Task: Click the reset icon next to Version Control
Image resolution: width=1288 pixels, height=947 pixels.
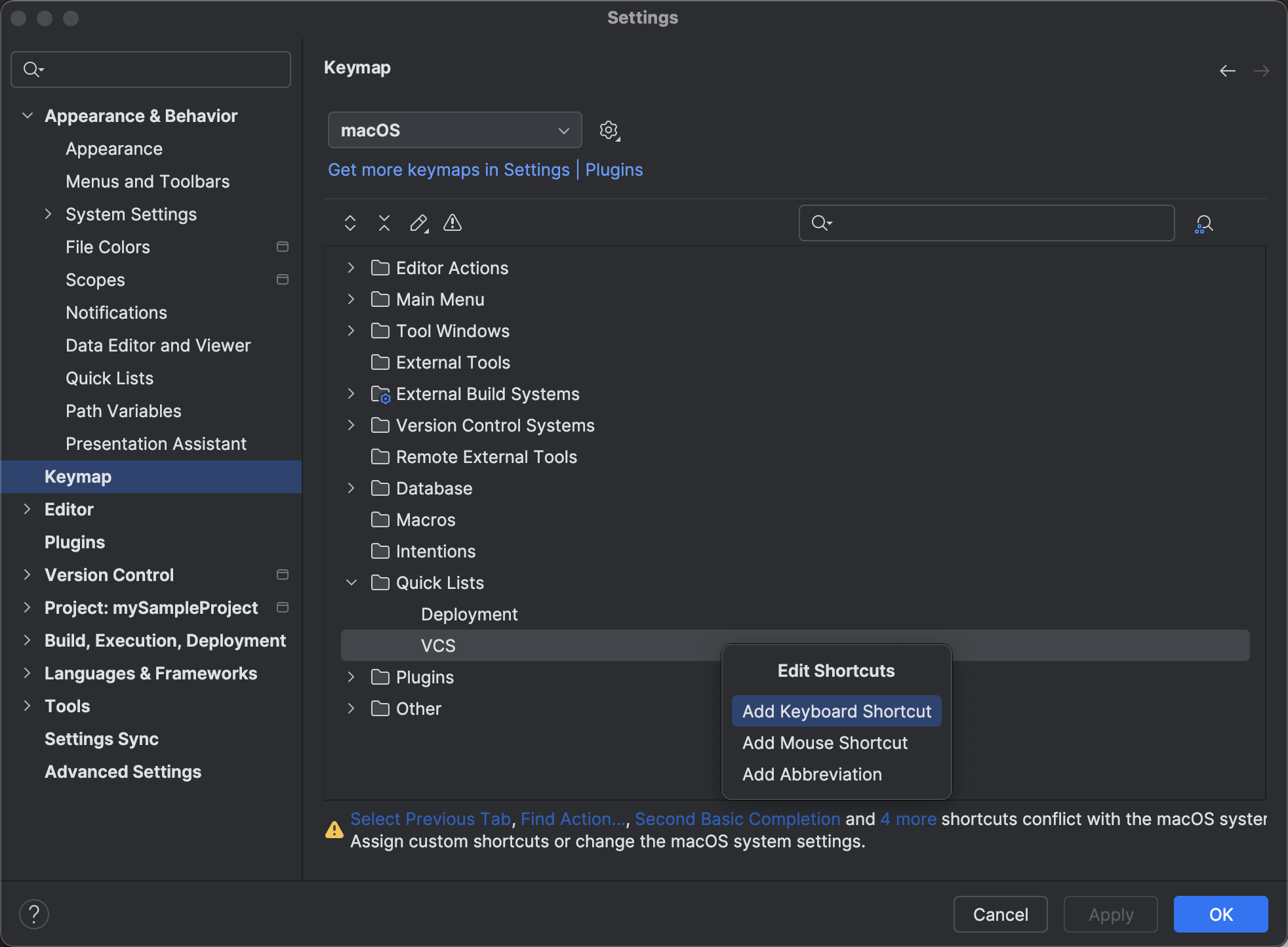Action: click(x=282, y=574)
